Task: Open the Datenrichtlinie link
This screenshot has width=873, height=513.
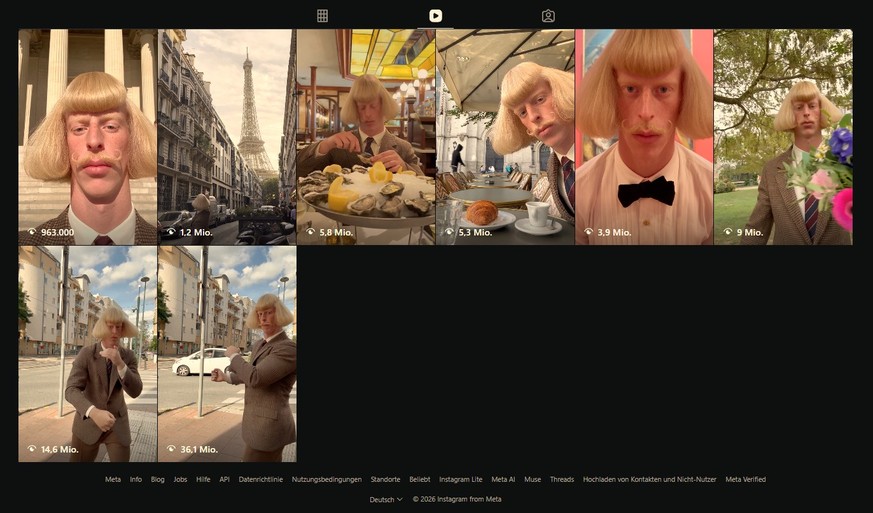Action: point(261,479)
